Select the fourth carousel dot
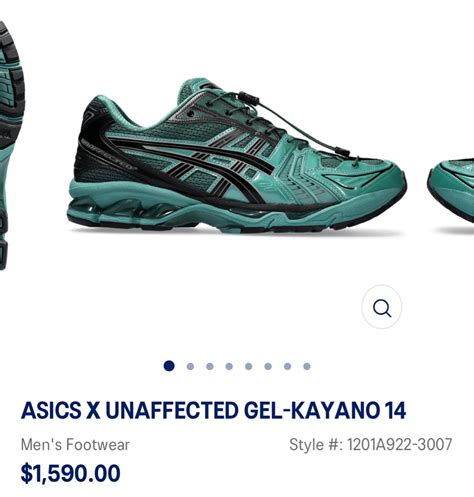Screen dimensions: 474x497 coord(229,366)
